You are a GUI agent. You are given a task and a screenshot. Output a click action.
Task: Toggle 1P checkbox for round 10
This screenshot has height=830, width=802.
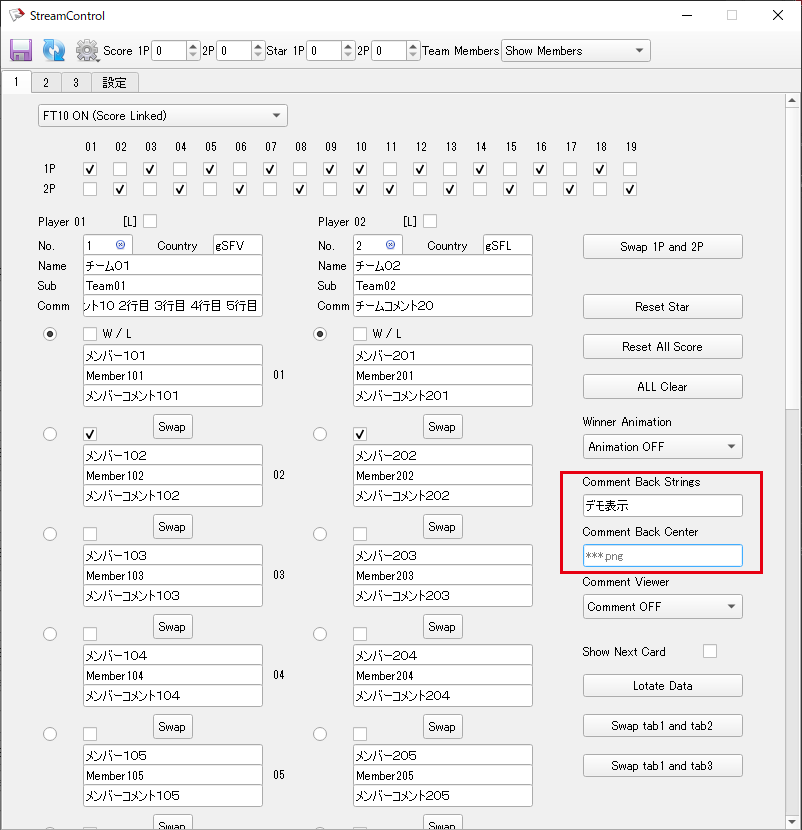tap(360, 169)
